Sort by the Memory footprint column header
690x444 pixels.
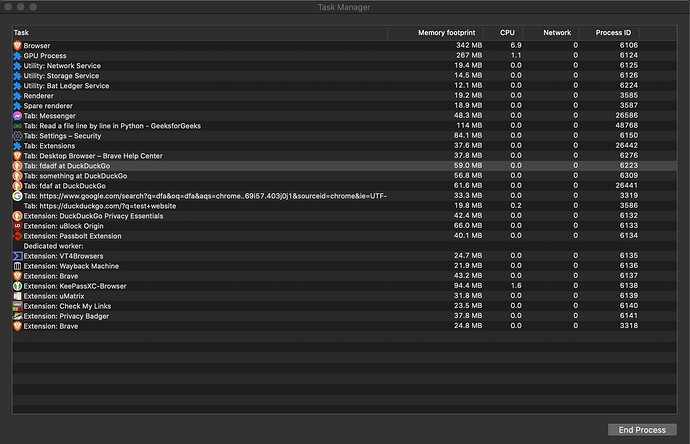(x=436, y=33)
